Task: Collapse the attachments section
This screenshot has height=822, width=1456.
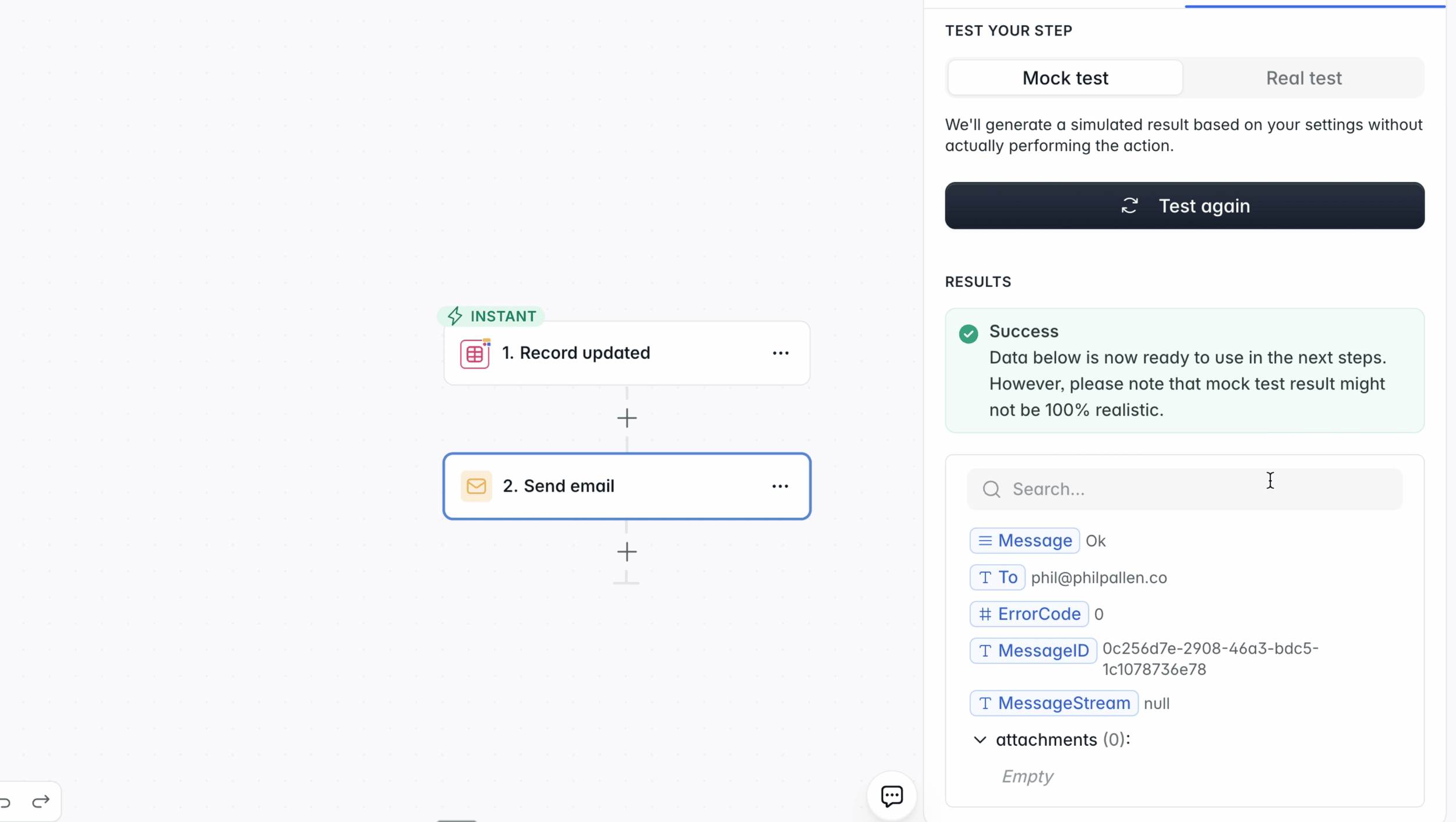Action: pos(980,739)
